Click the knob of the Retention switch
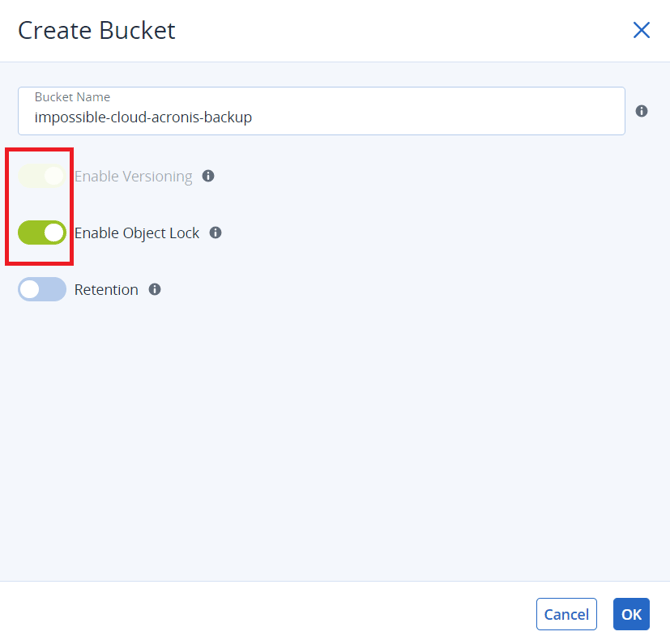 [30, 289]
